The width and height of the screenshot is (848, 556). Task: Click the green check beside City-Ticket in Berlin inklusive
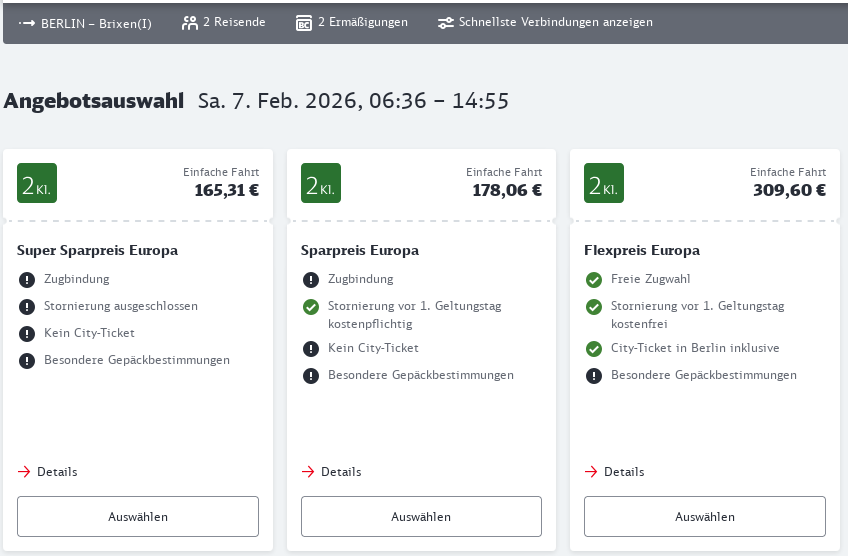pos(593,349)
